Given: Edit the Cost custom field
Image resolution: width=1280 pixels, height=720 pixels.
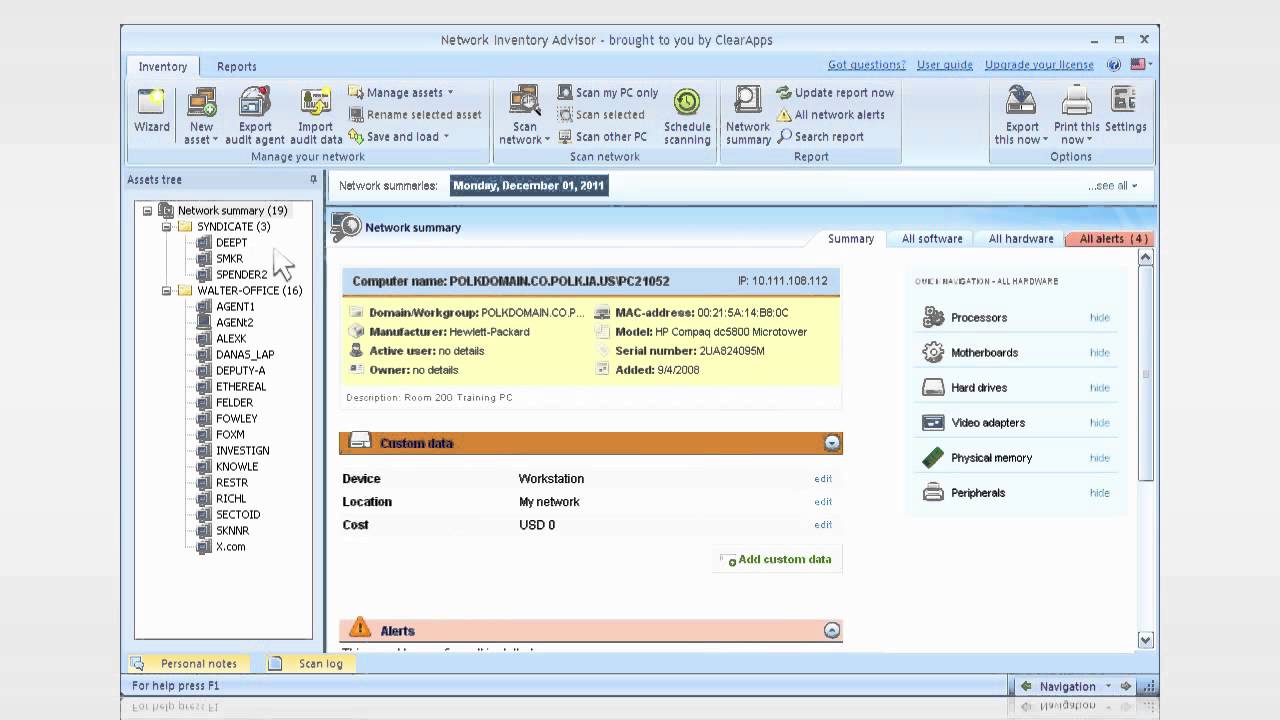Looking at the screenshot, I should [823, 525].
